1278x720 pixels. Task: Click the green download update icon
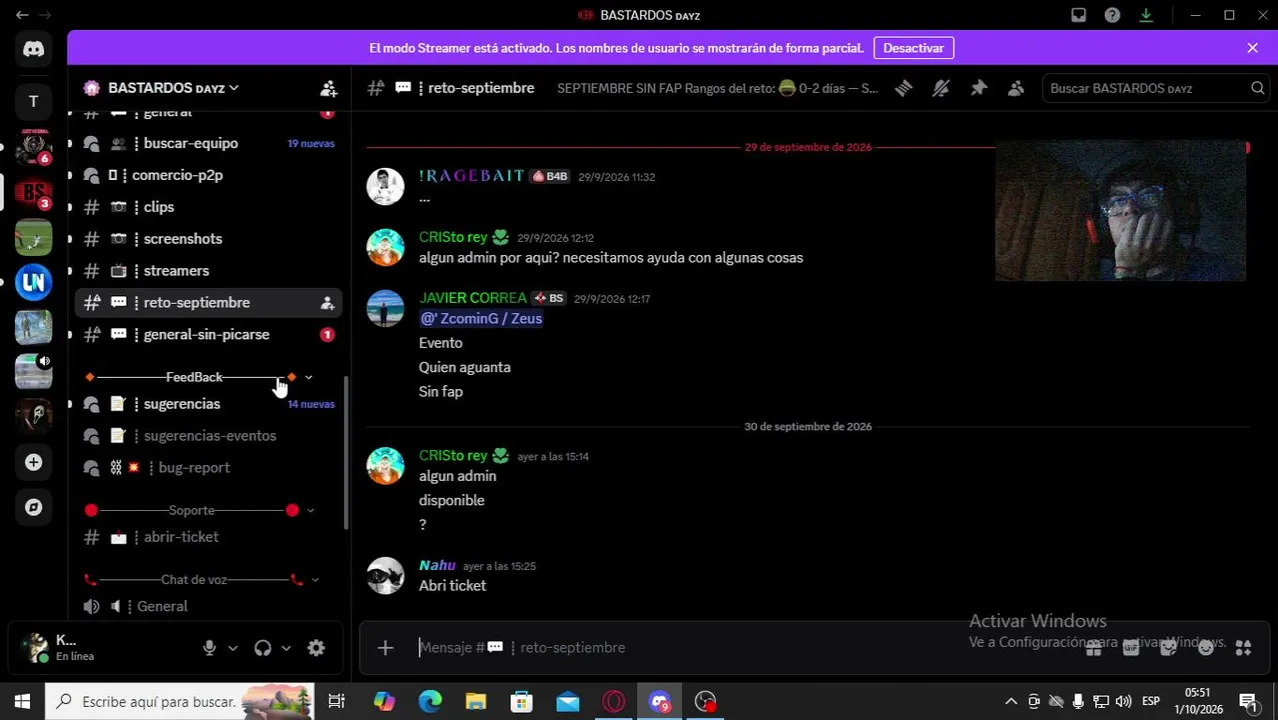(x=1146, y=15)
